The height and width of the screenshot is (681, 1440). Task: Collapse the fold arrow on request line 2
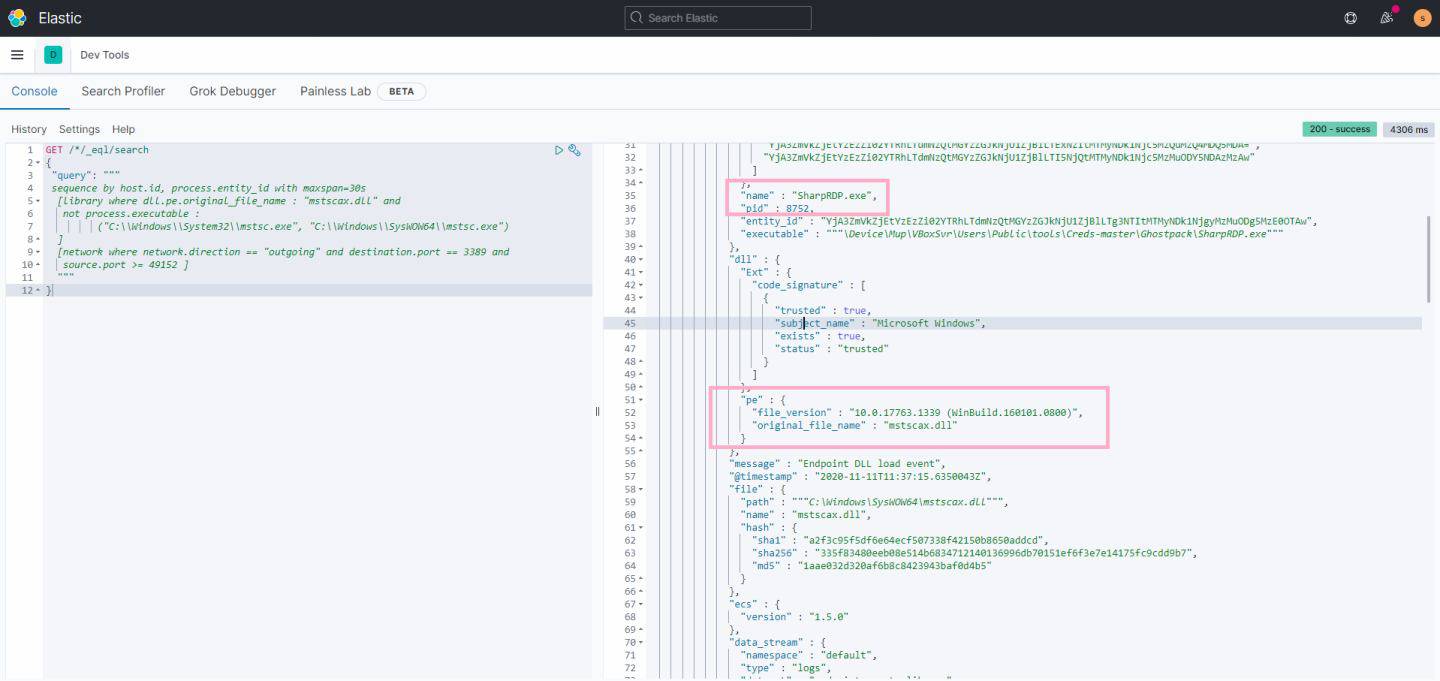38,163
